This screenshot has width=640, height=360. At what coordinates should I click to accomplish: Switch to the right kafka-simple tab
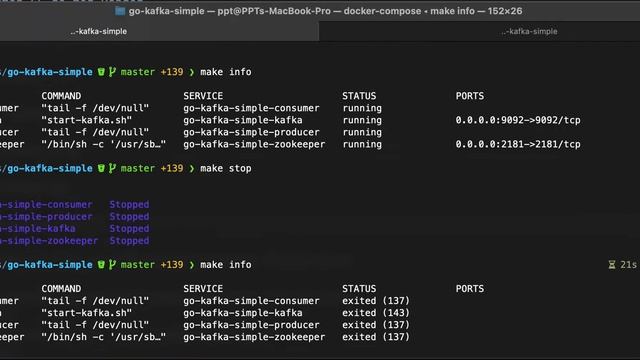(529, 31)
